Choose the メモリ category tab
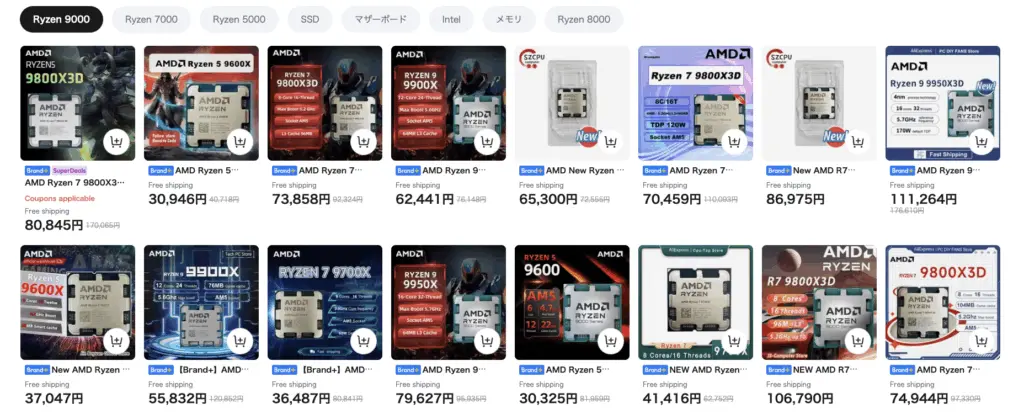The image size is (1024, 414). tap(509, 20)
